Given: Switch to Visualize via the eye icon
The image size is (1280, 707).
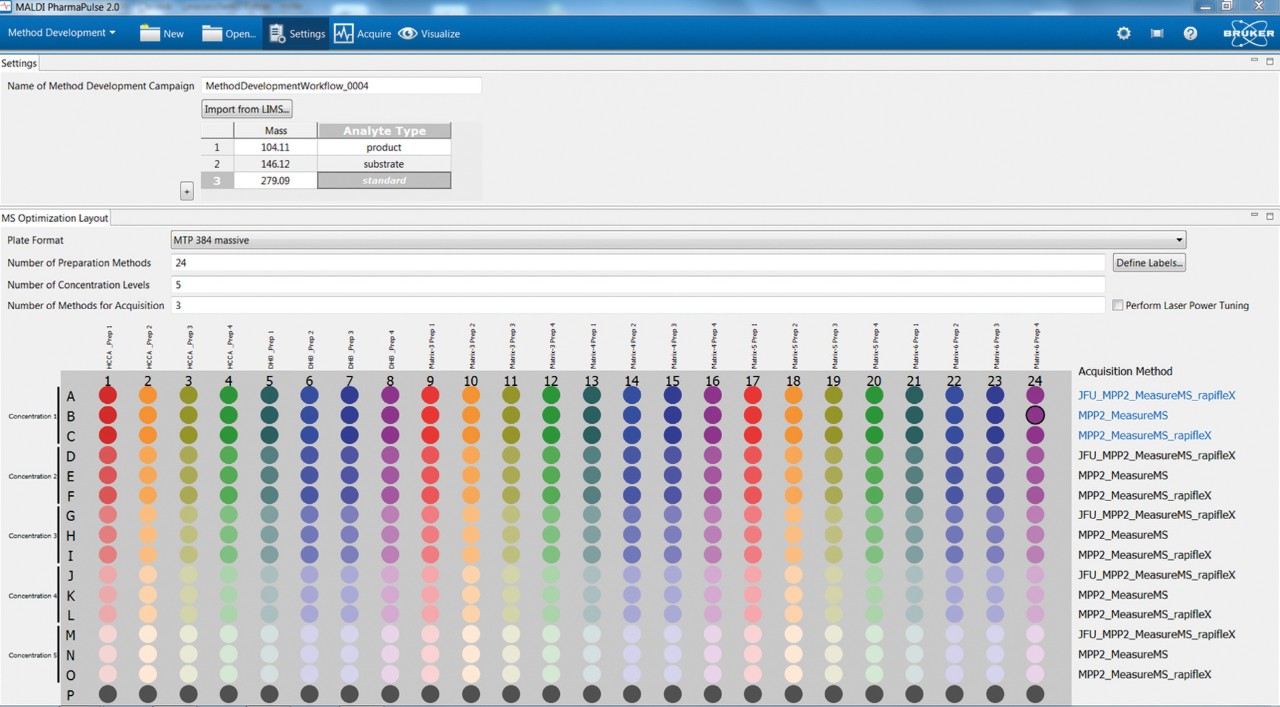Looking at the screenshot, I should pyautogui.click(x=408, y=32).
